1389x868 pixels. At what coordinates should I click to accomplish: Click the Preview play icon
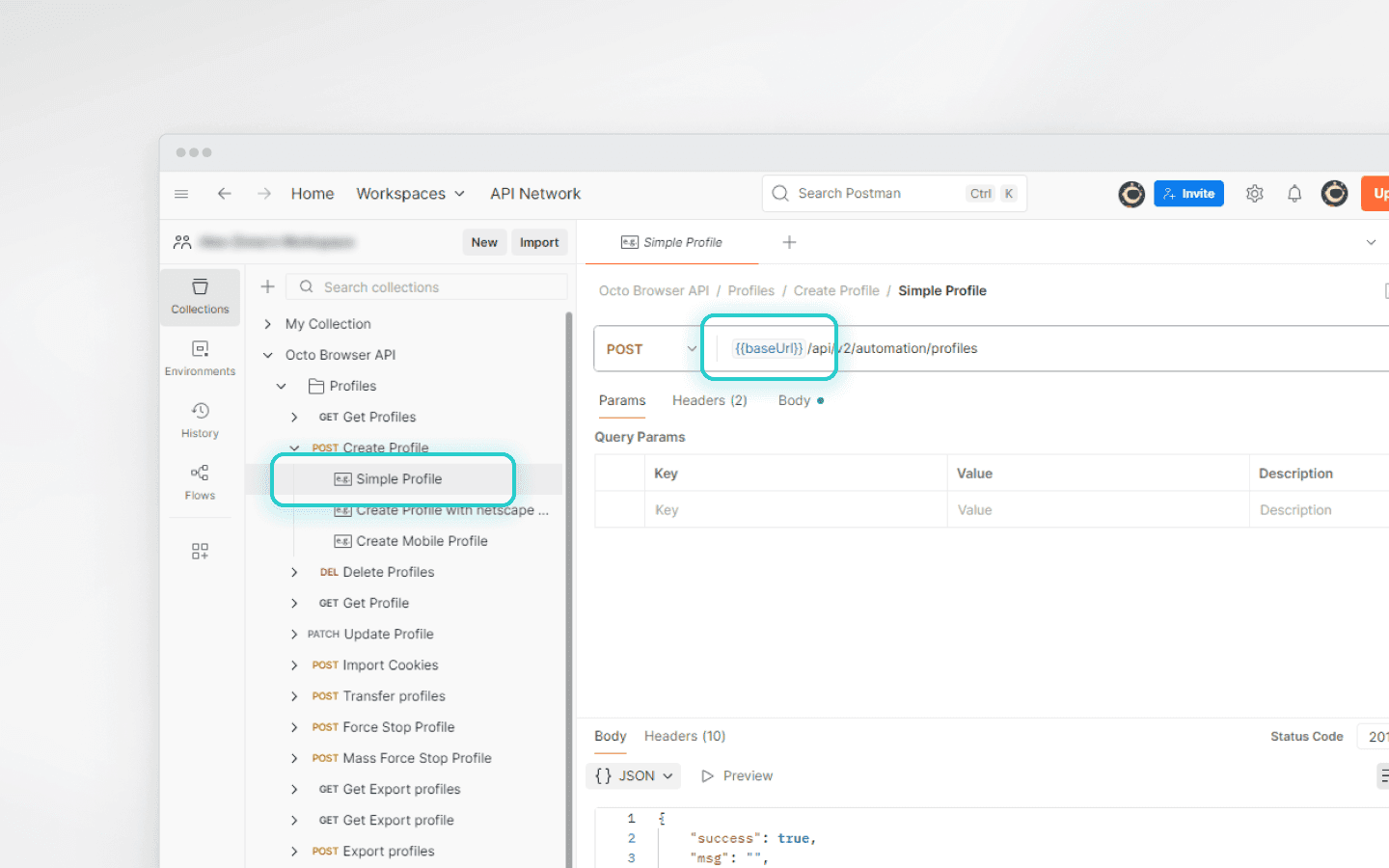tap(707, 775)
